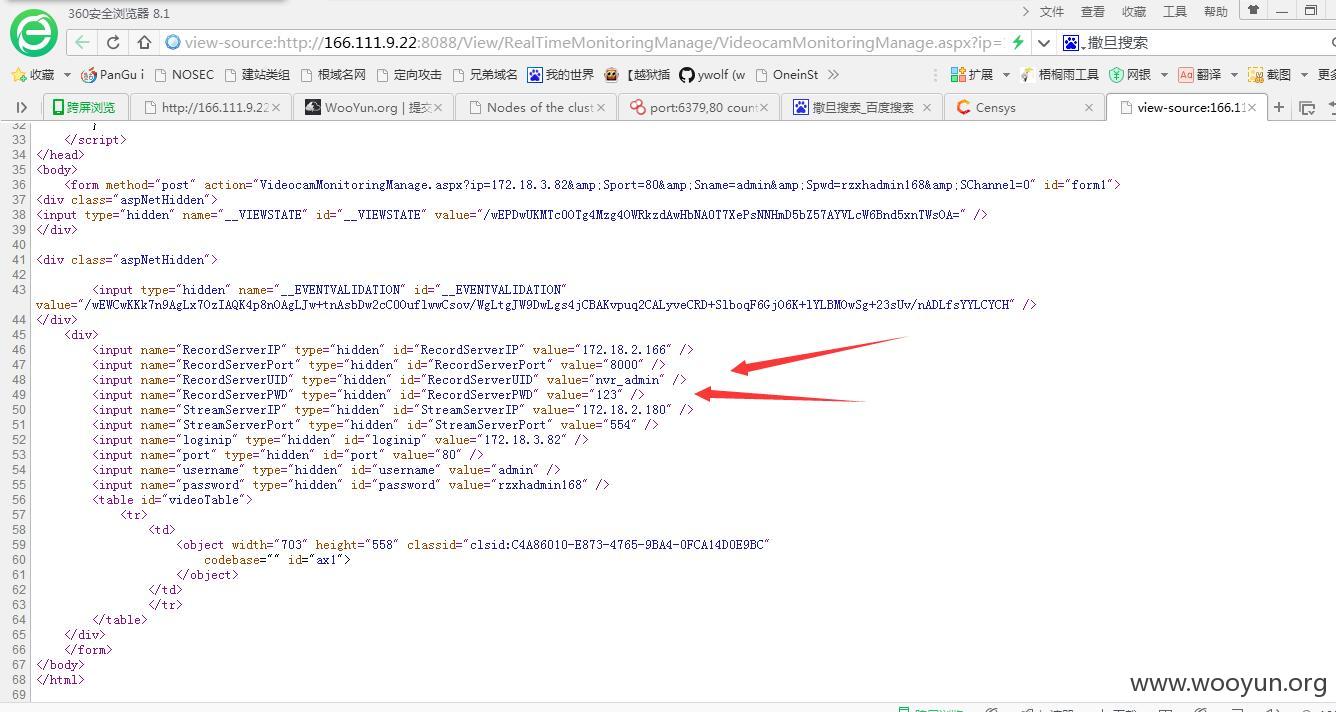
Task: Close the Censys tab
Action: 1089,107
